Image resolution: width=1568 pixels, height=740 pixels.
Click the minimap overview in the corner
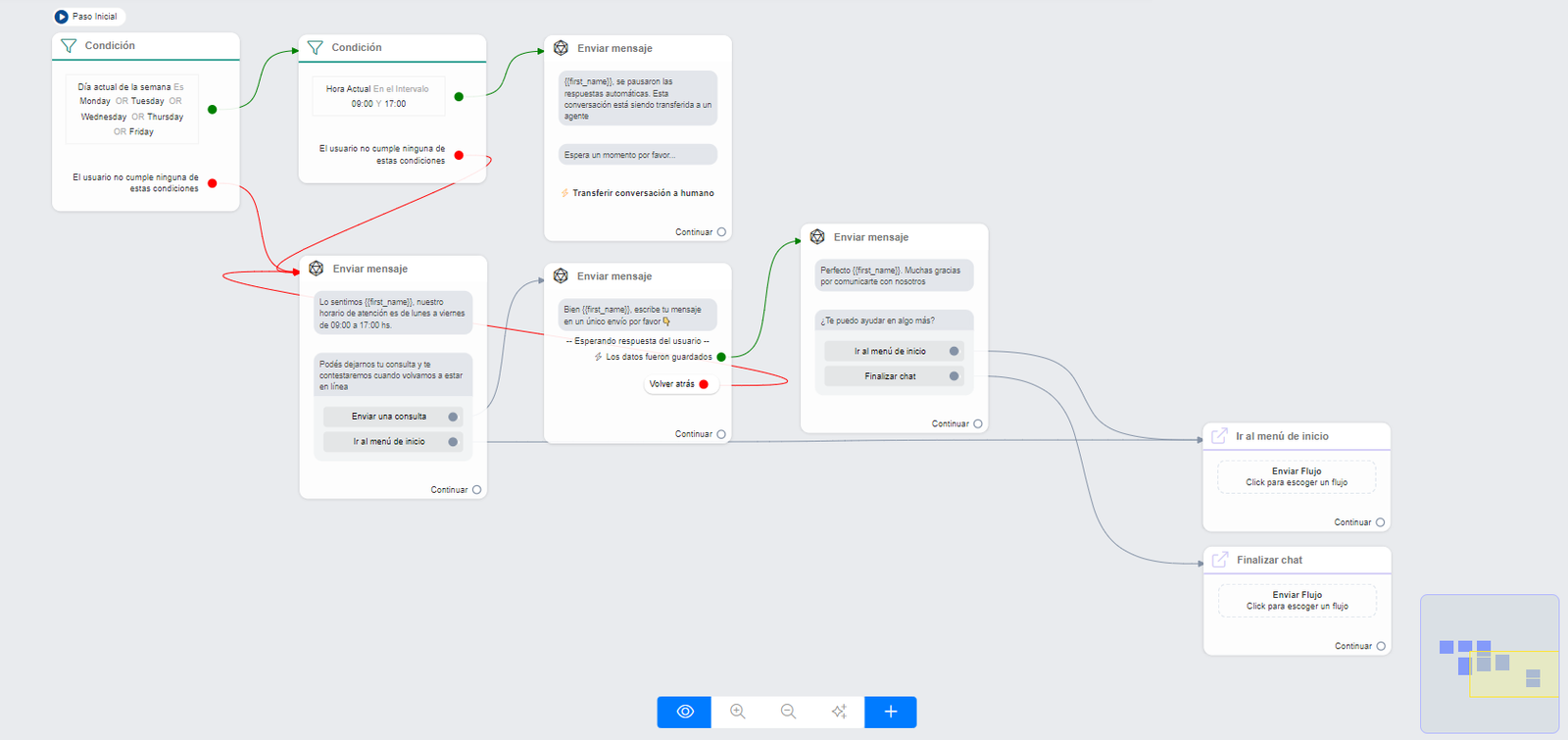pyautogui.click(x=1489, y=663)
